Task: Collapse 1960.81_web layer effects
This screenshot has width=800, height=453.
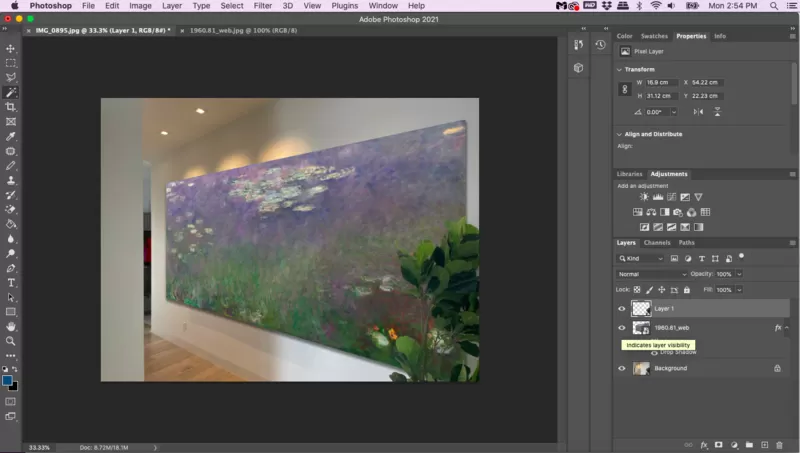Action: 787,328
